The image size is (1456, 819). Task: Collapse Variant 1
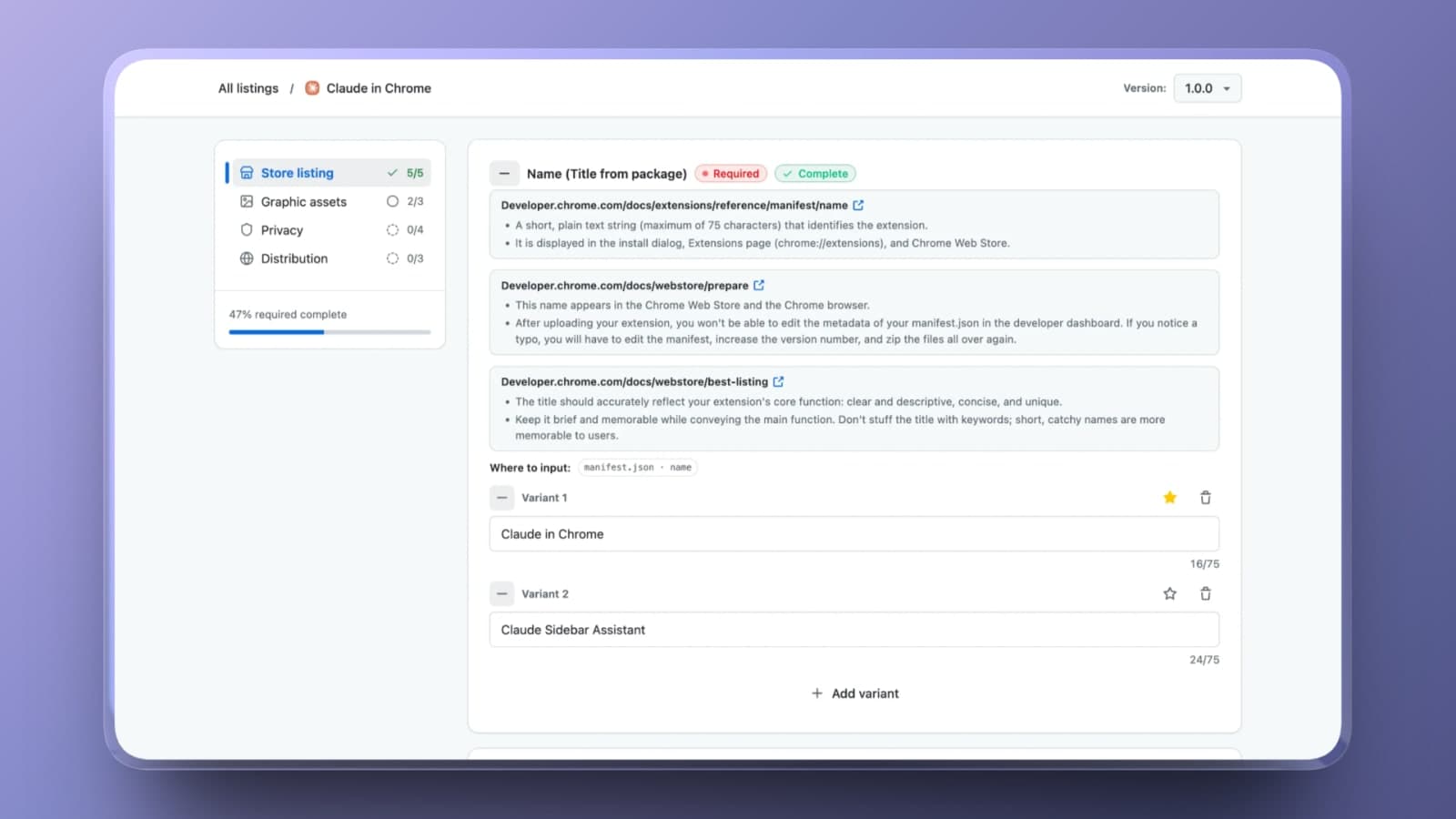coord(501,498)
